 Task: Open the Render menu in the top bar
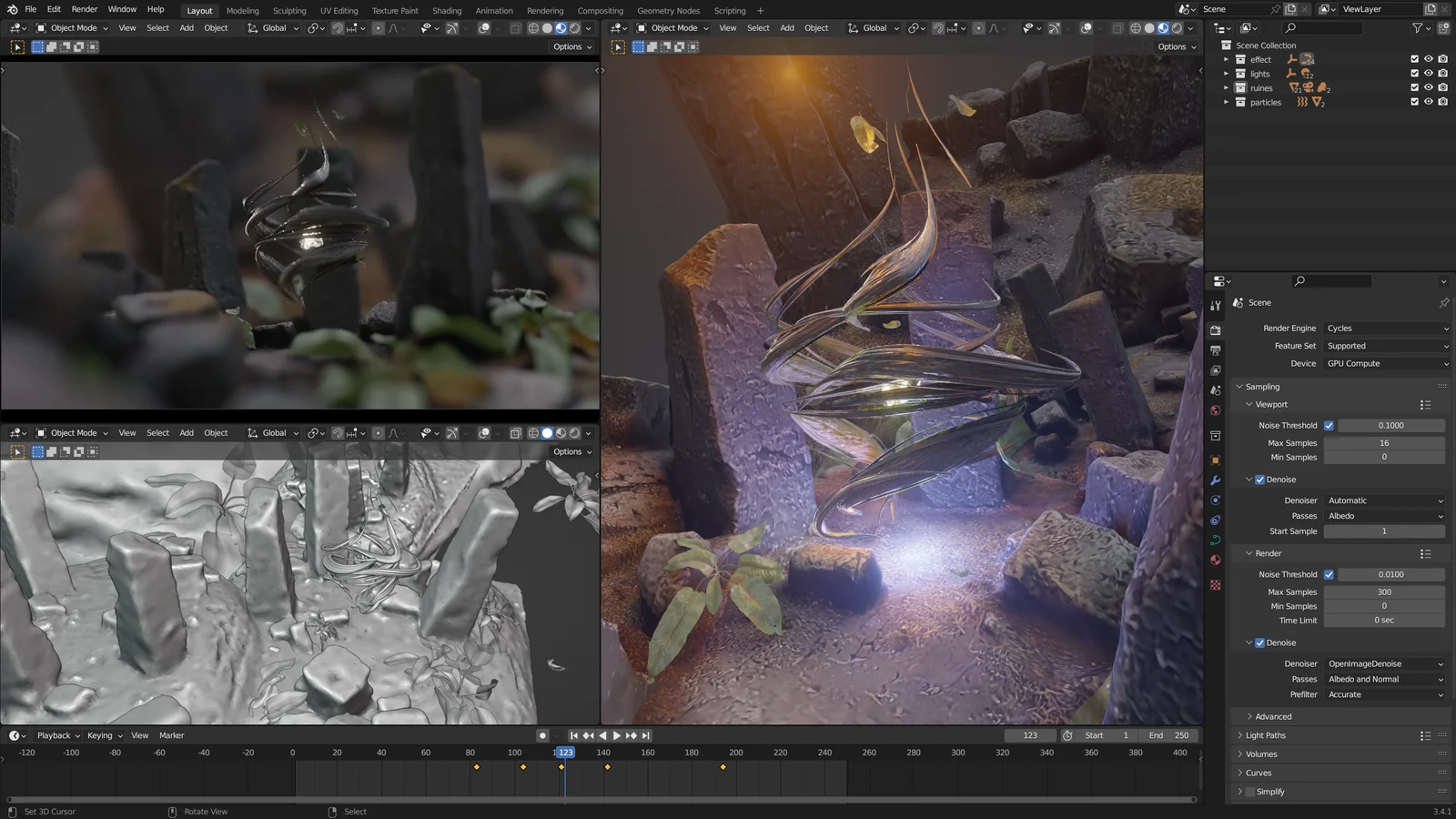[x=84, y=10]
